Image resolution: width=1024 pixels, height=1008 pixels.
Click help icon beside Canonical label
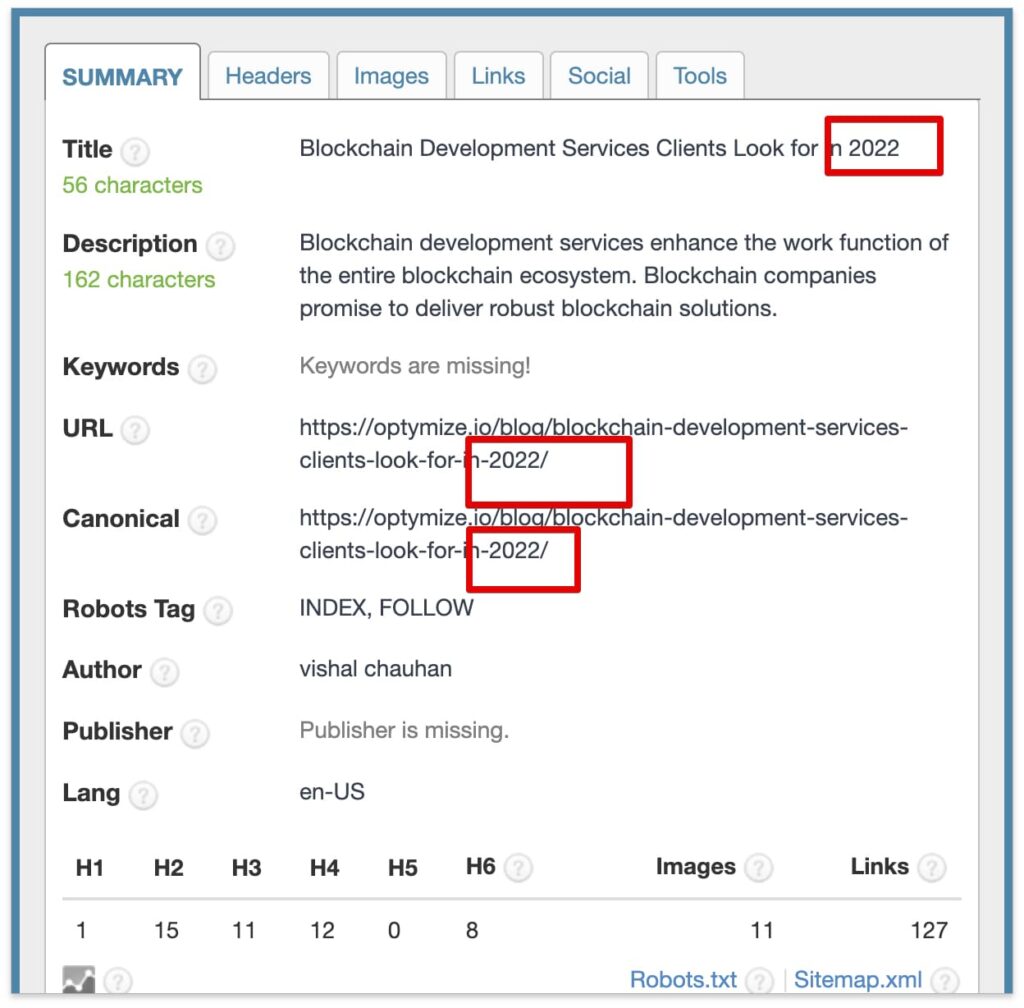click(202, 521)
